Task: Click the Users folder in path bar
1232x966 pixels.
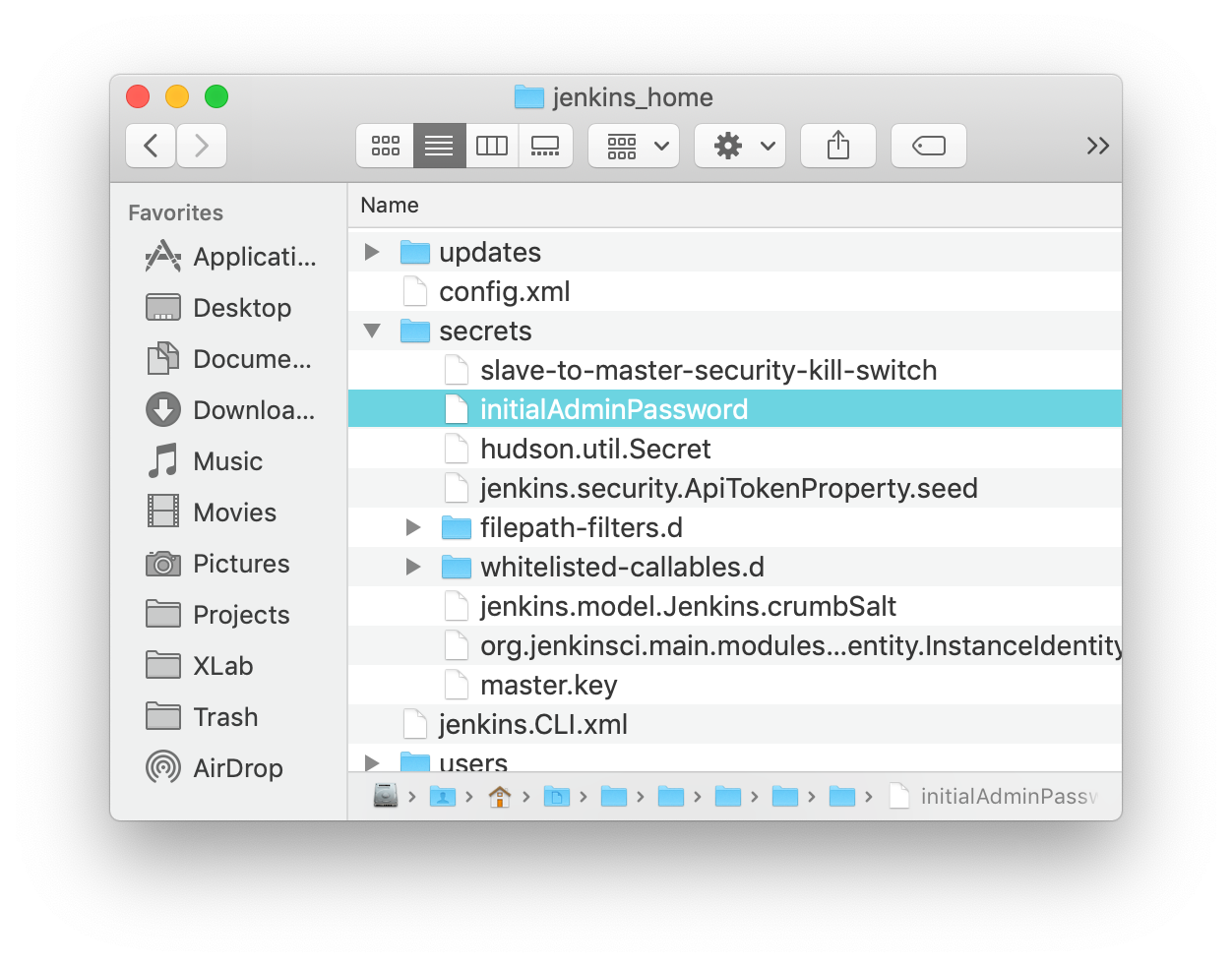Action: click(443, 796)
